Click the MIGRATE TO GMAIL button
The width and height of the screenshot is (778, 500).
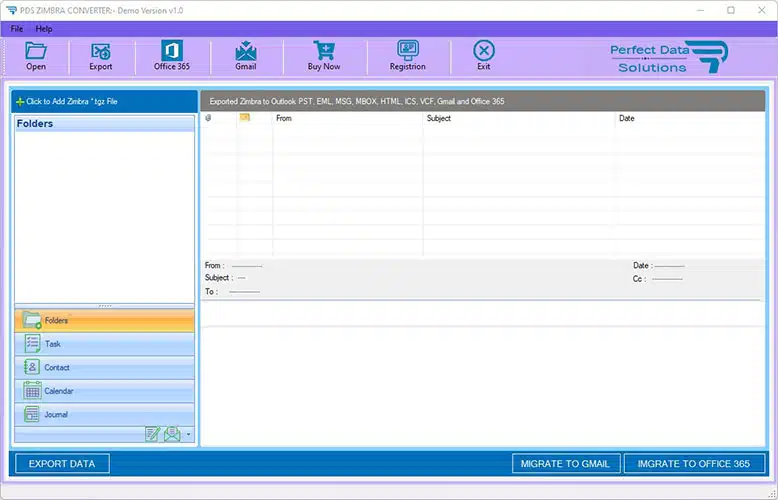566,464
